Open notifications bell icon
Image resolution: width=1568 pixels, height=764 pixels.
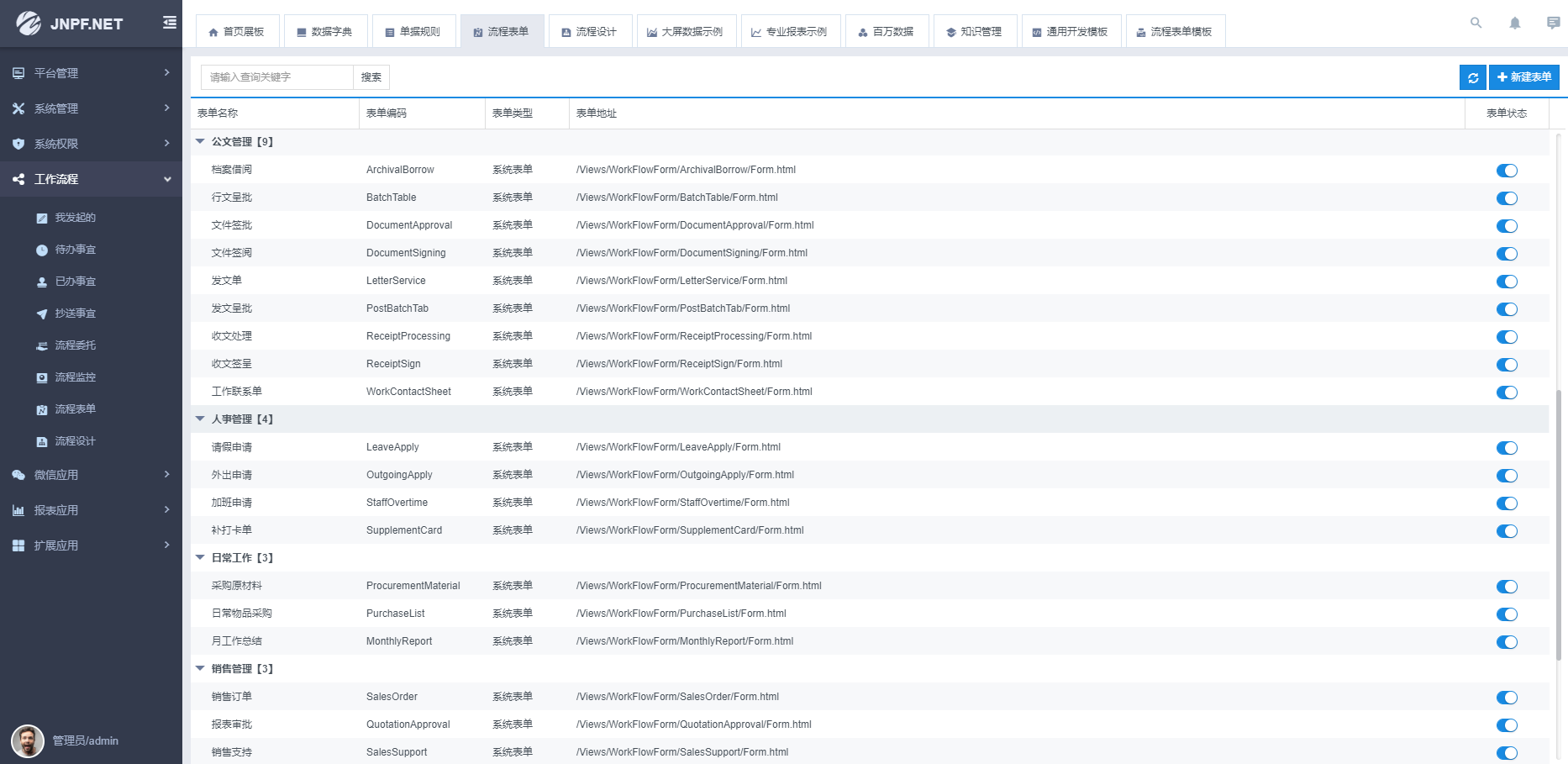(x=1515, y=23)
